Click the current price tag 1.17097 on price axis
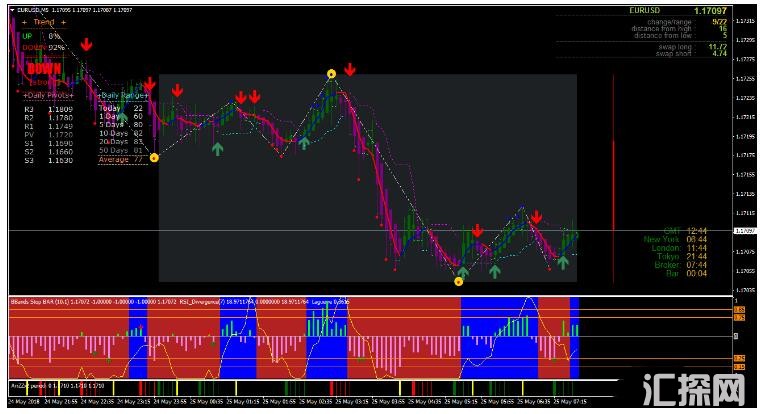The image size is (765, 414). click(x=745, y=231)
